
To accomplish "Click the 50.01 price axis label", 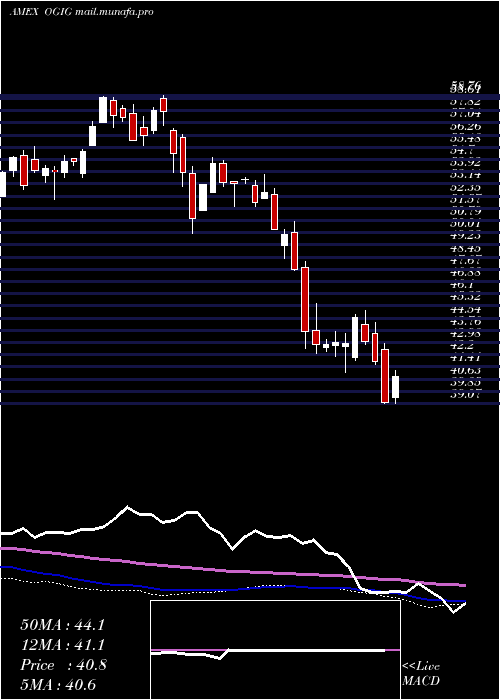I will click(x=465, y=224).
